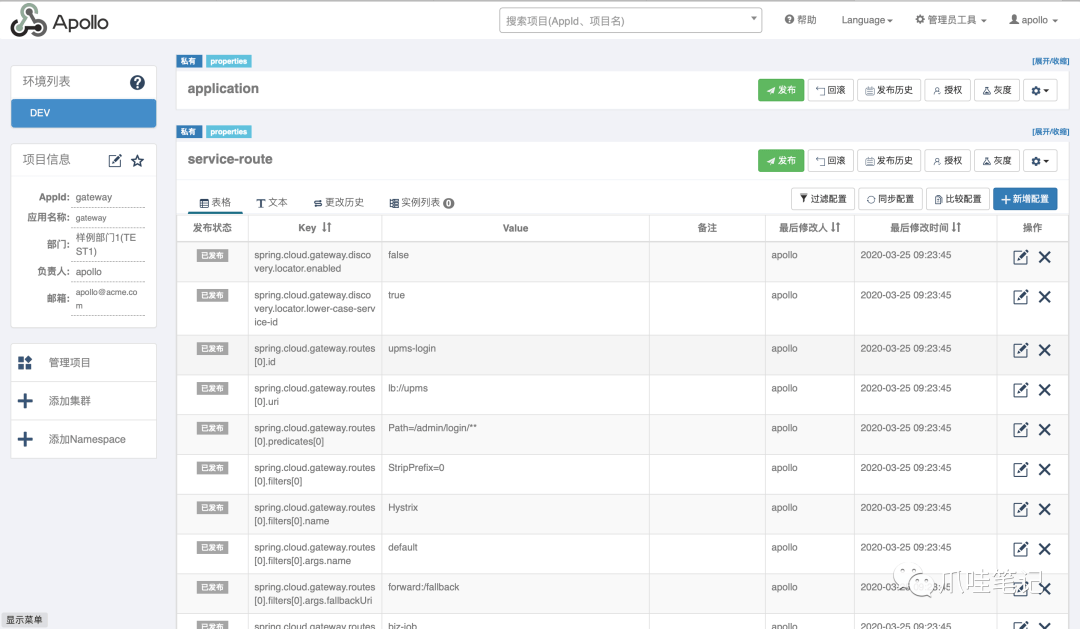Click the project search input field
This screenshot has width=1080, height=629.
[625, 20]
